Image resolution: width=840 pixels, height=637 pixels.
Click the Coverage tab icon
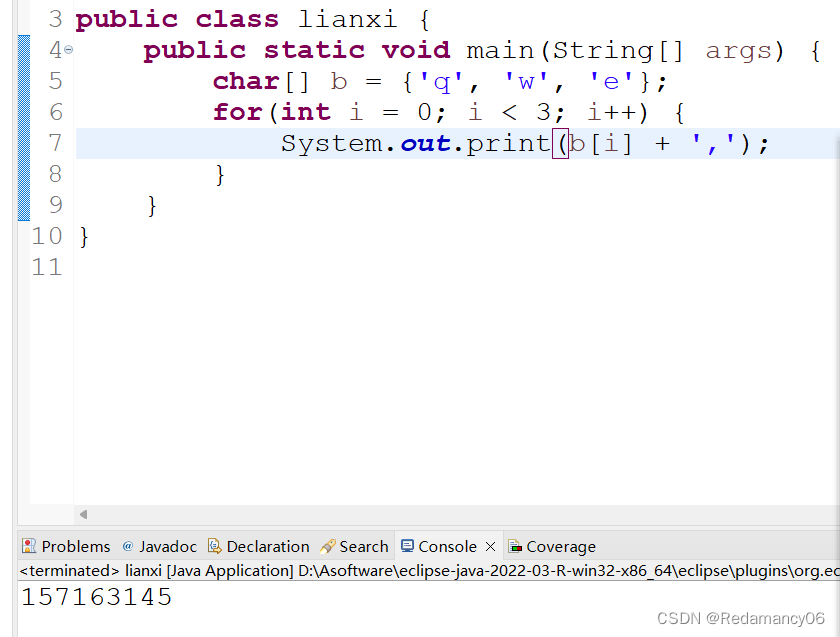tap(515, 546)
